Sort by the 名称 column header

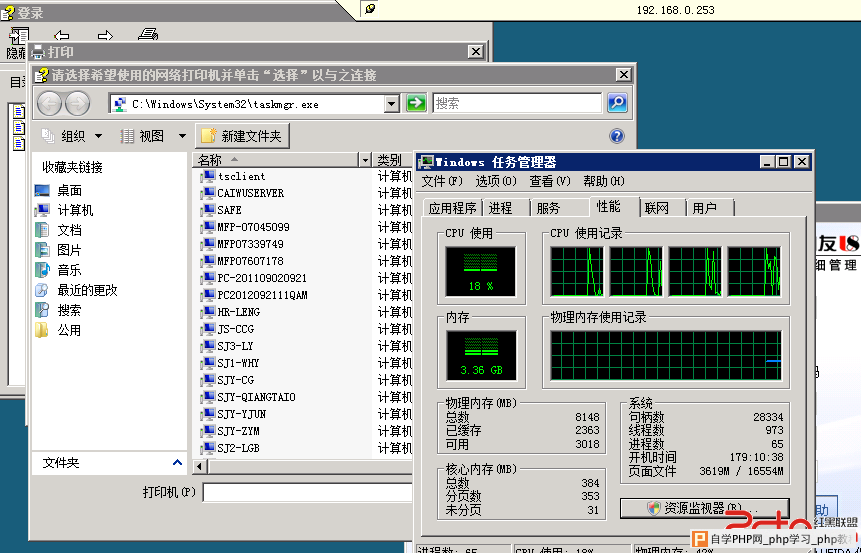pyautogui.click(x=276, y=160)
